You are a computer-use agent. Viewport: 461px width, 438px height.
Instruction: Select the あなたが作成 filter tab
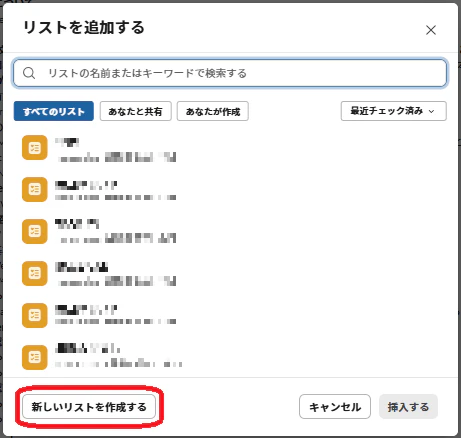(x=213, y=111)
